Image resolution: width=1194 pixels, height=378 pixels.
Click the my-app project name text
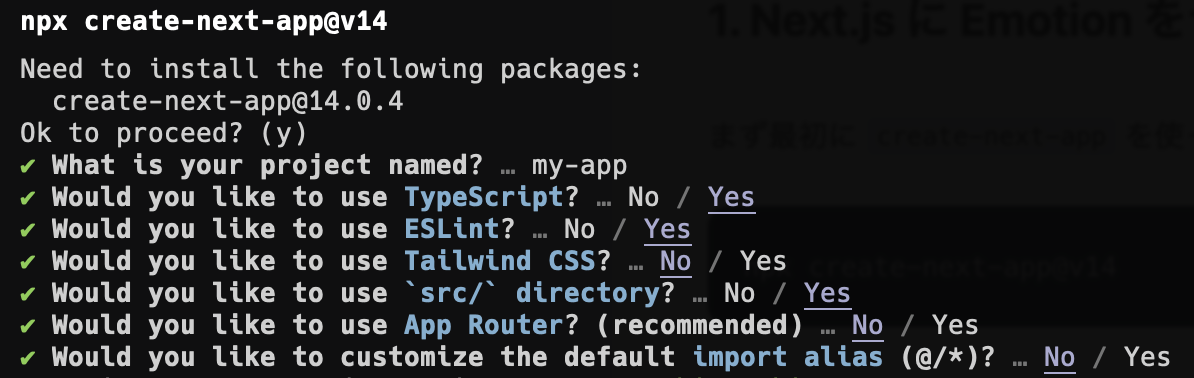(579, 165)
